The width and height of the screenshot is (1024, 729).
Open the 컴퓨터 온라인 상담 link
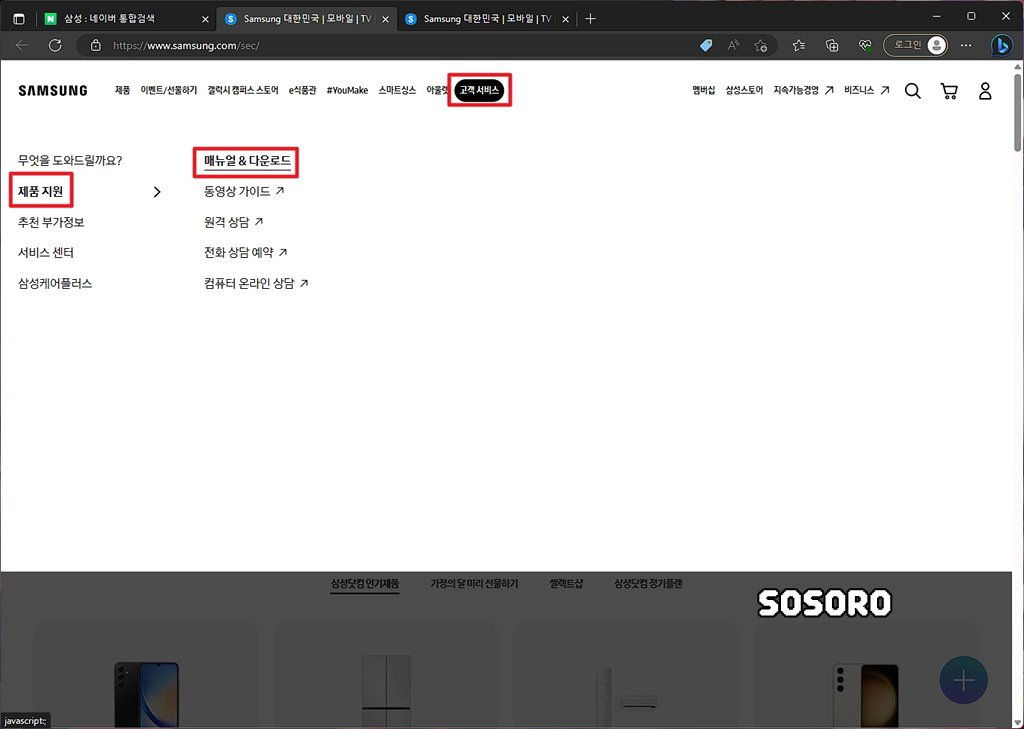pos(256,284)
